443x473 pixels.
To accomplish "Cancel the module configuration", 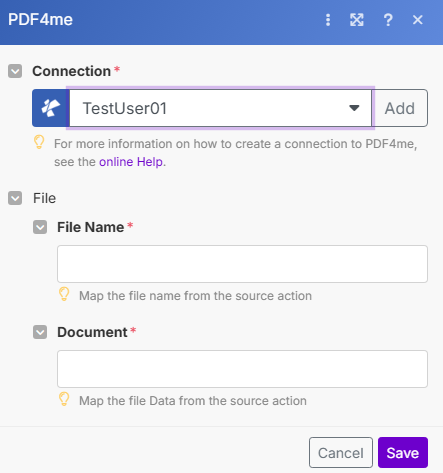I will coord(341,453).
